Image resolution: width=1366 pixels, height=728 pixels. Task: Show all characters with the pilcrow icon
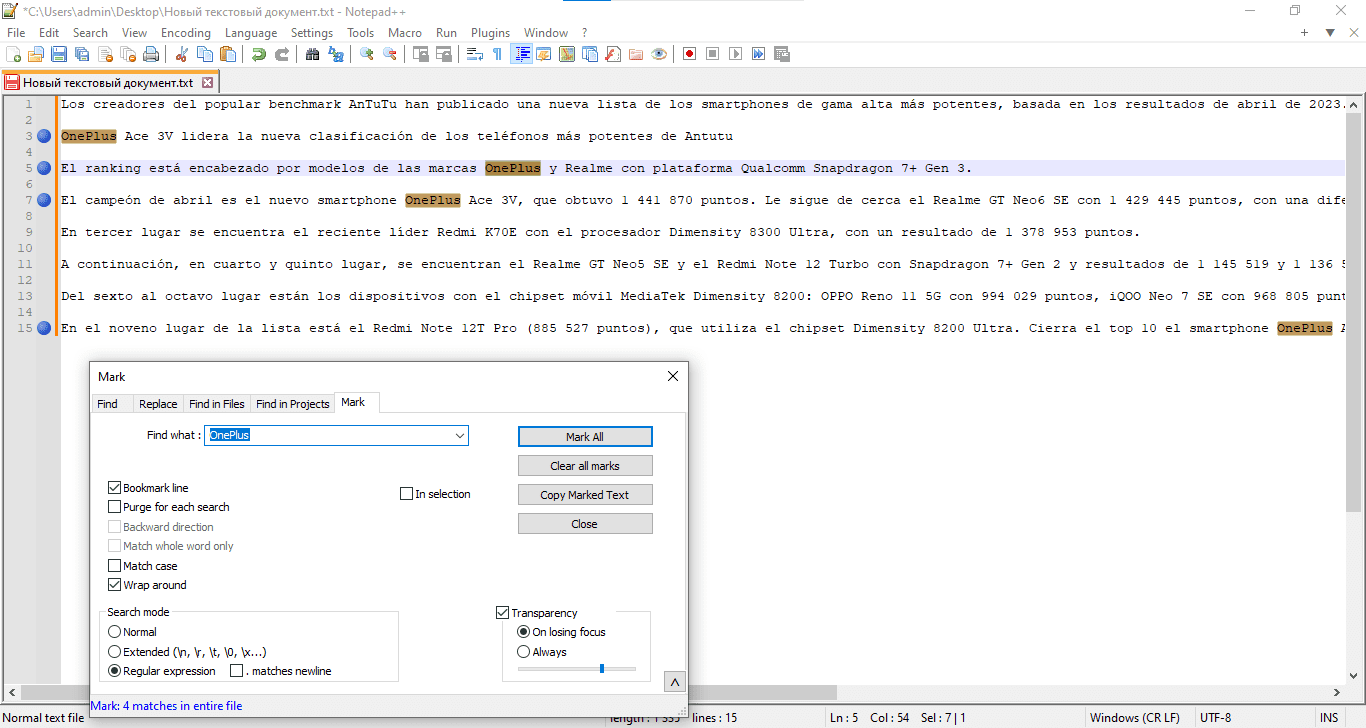(x=497, y=54)
